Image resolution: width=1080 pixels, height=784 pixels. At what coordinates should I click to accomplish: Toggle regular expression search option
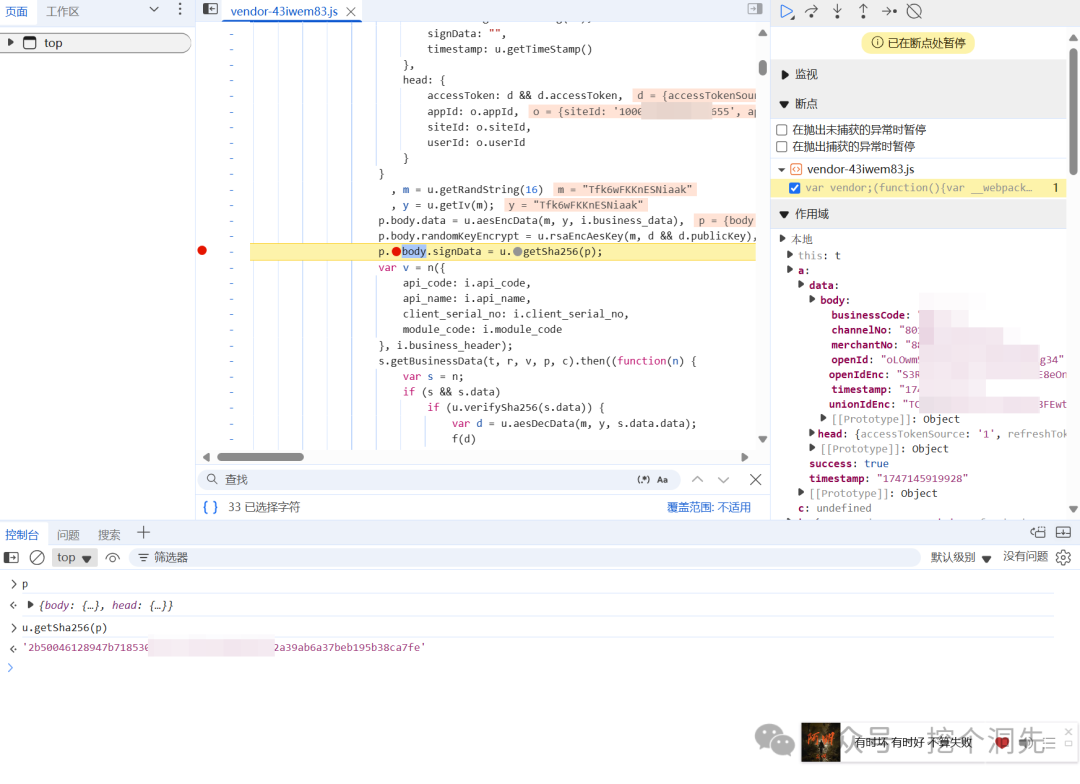[643, 479]
